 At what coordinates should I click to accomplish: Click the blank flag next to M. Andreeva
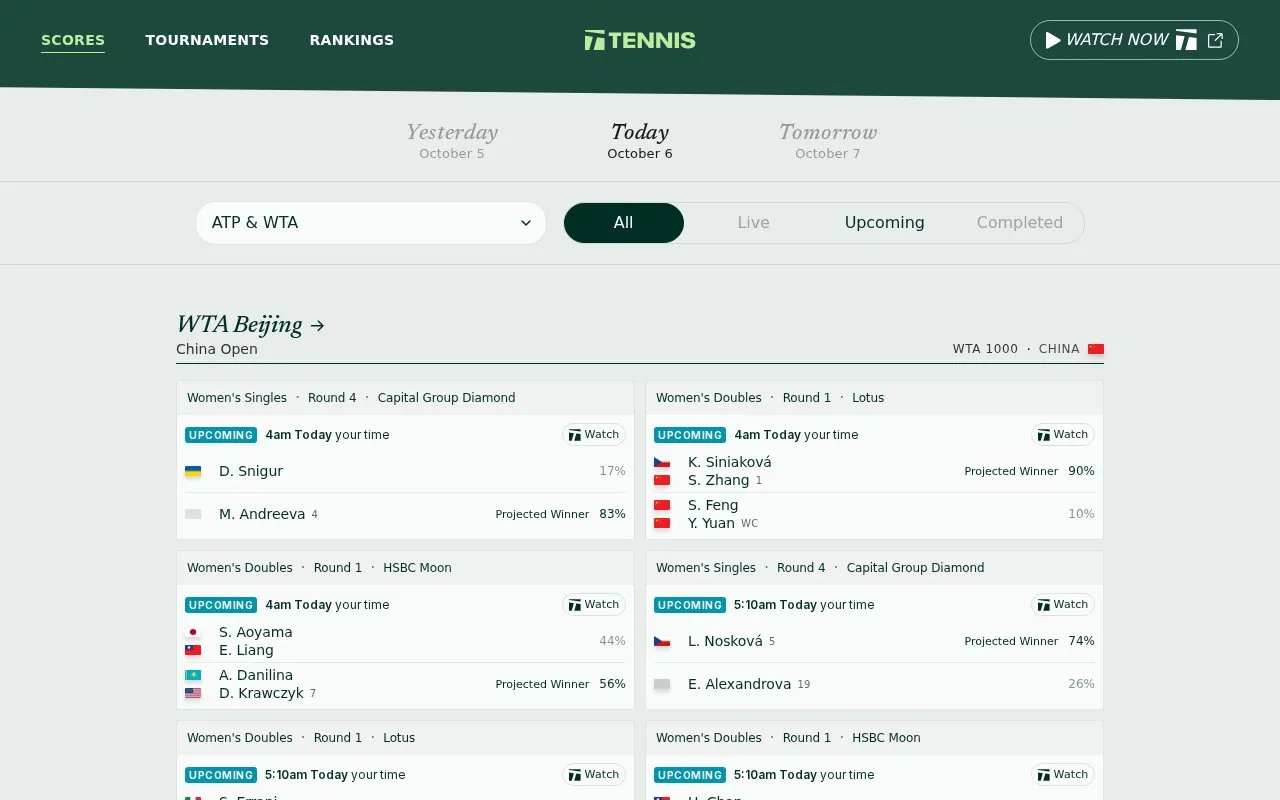pos(193,514)
